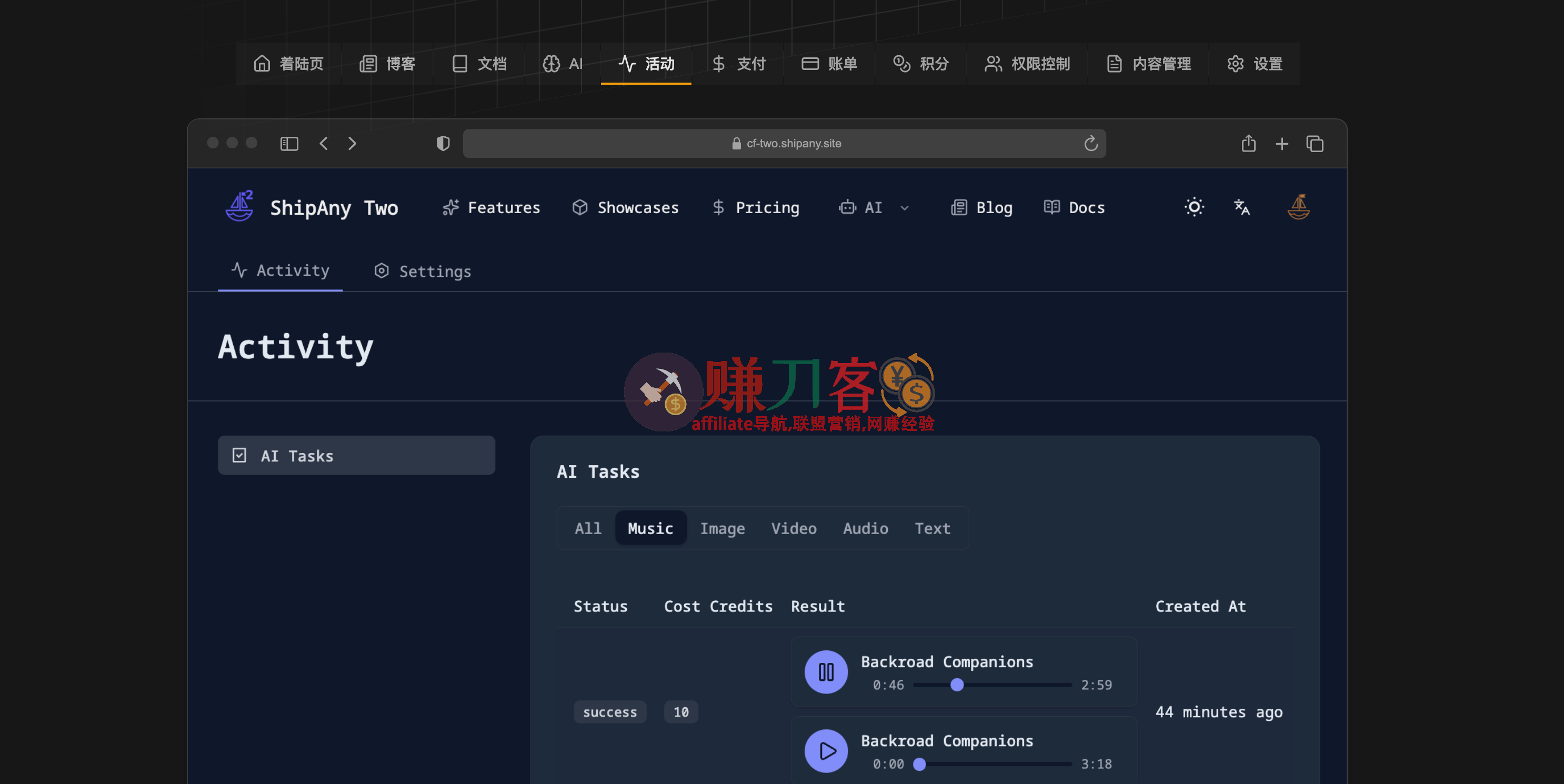Click the '44 minutes ago' timestamp
1564x784 pixels.
(x=1219, y=712)
